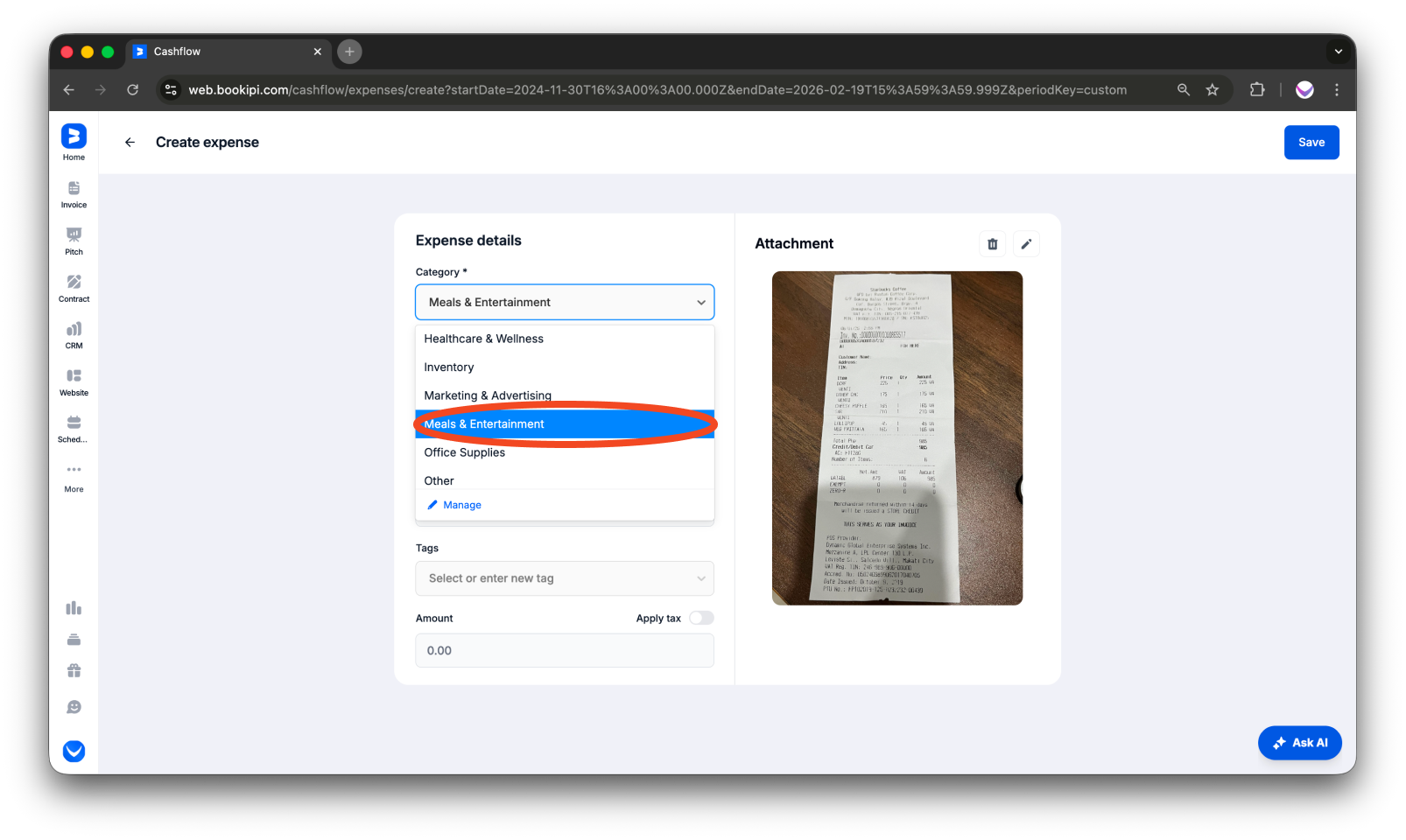This screenshot has height=840, width=1406.
Task: Save the expense
Action: [1311, 143]
